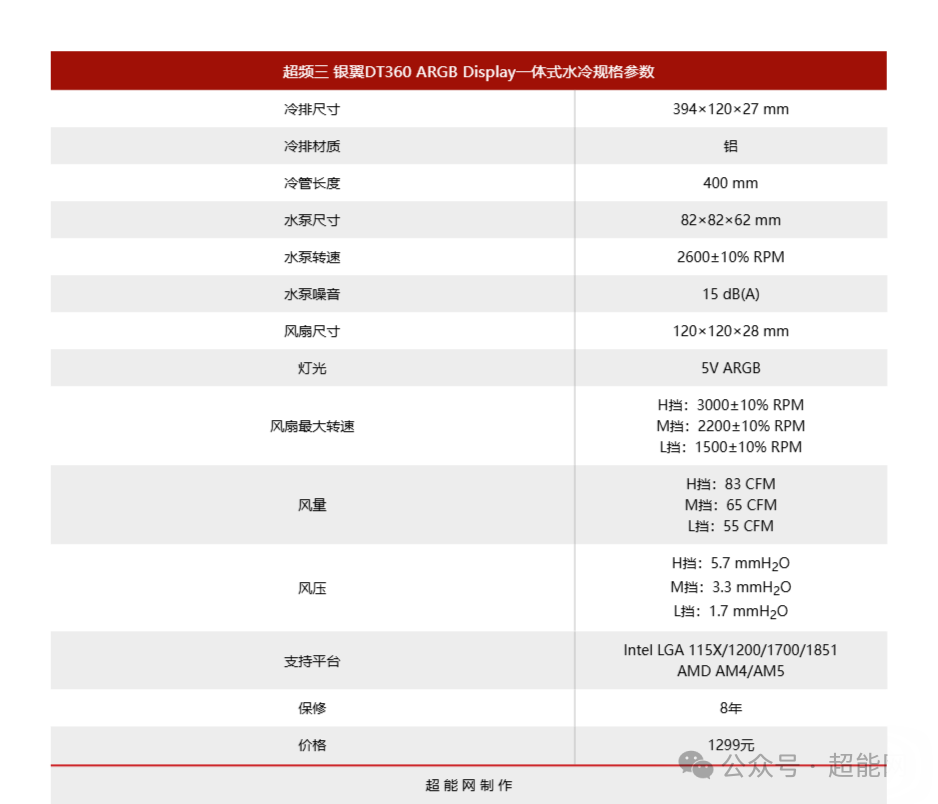
Task: Click the 120×120×28 mm value
Action: (x=730, y=331)
